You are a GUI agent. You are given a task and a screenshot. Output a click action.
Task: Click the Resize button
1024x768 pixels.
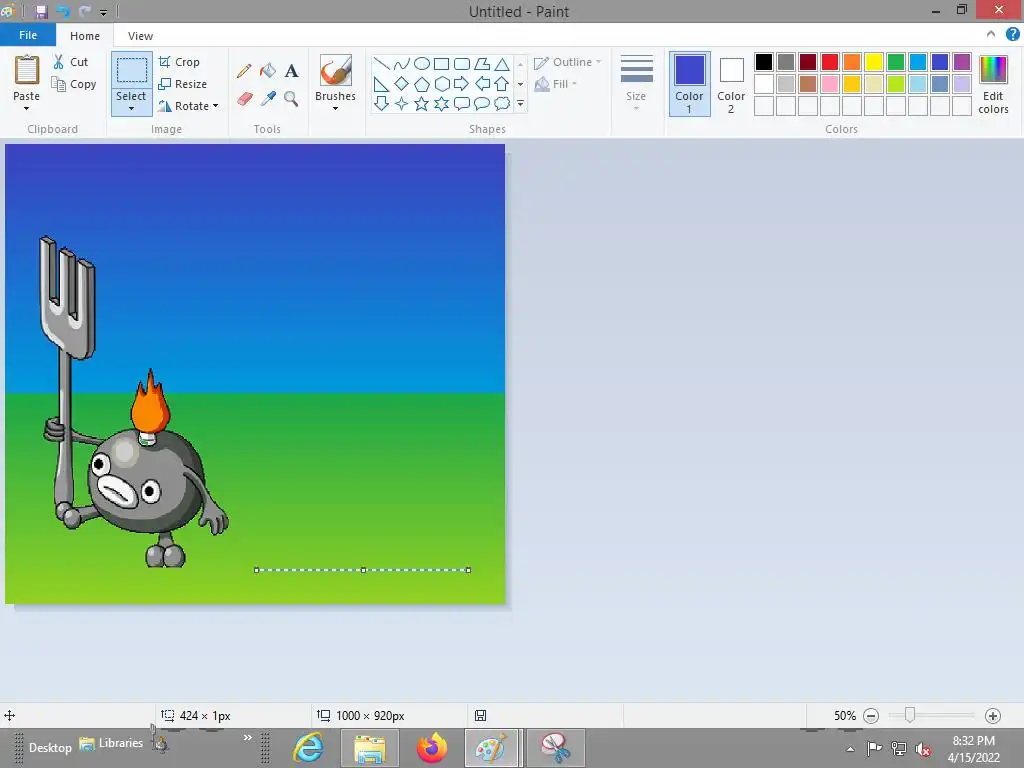[x=183, y=84]
